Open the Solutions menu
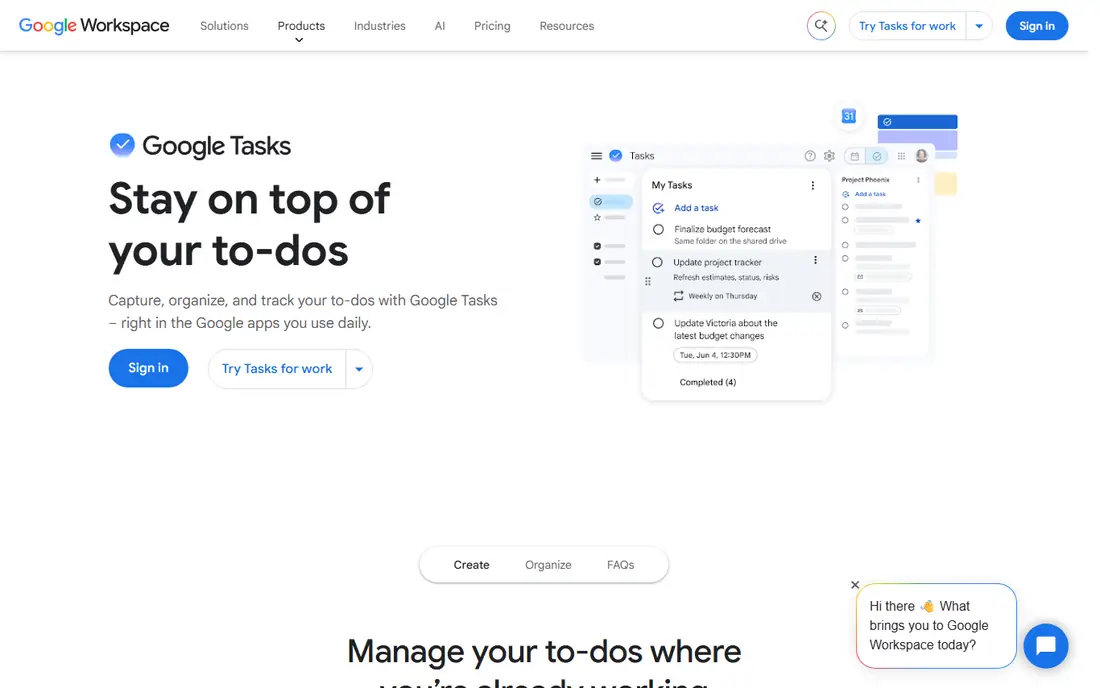The width and height of the screenshot is (1100, 688). [x=224, y=26]
